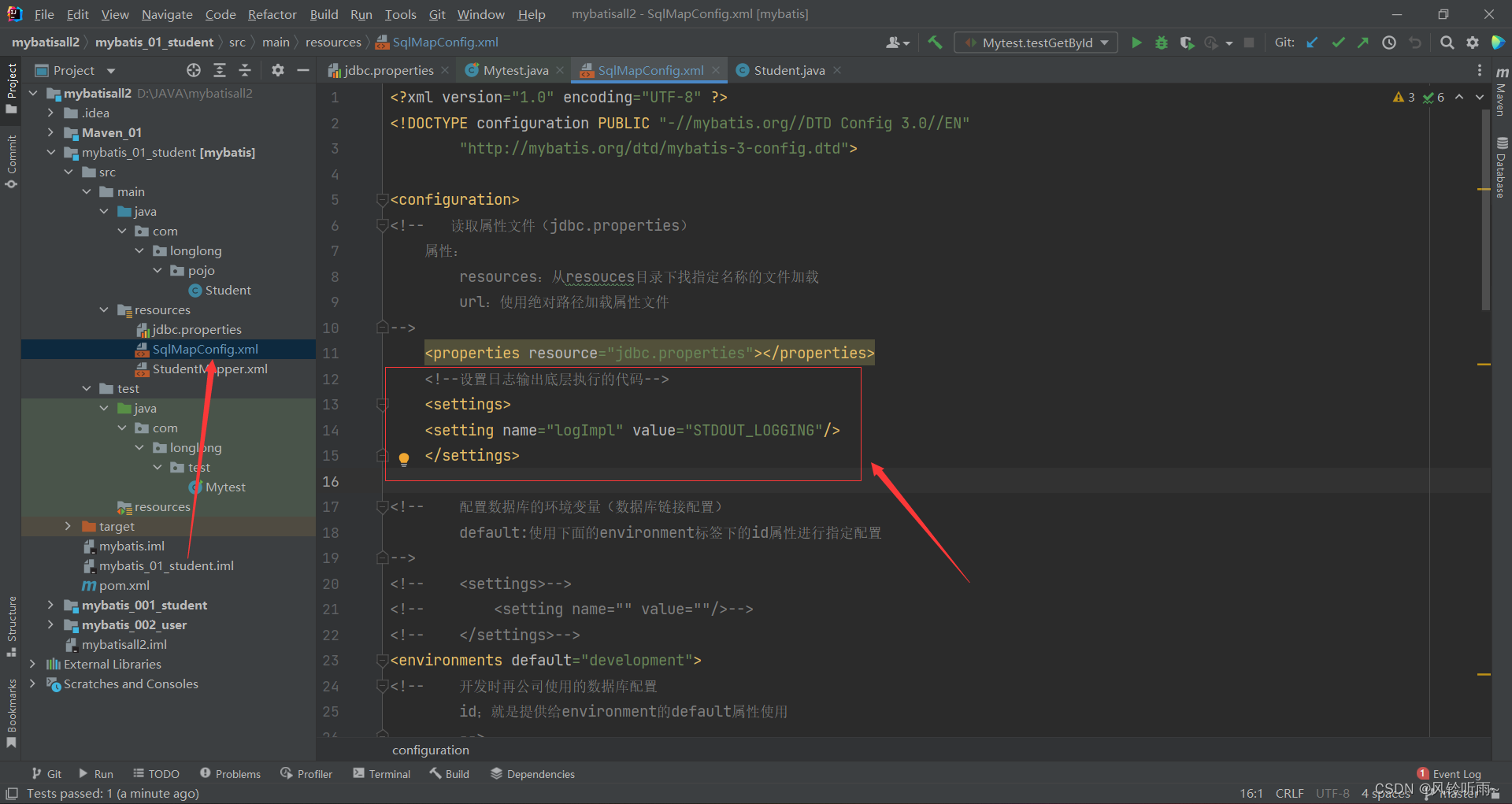The height and width of the screenshot is (804, 1512).
Task: Toggle the Project sidebar panel
Action: tap(11, 88)
